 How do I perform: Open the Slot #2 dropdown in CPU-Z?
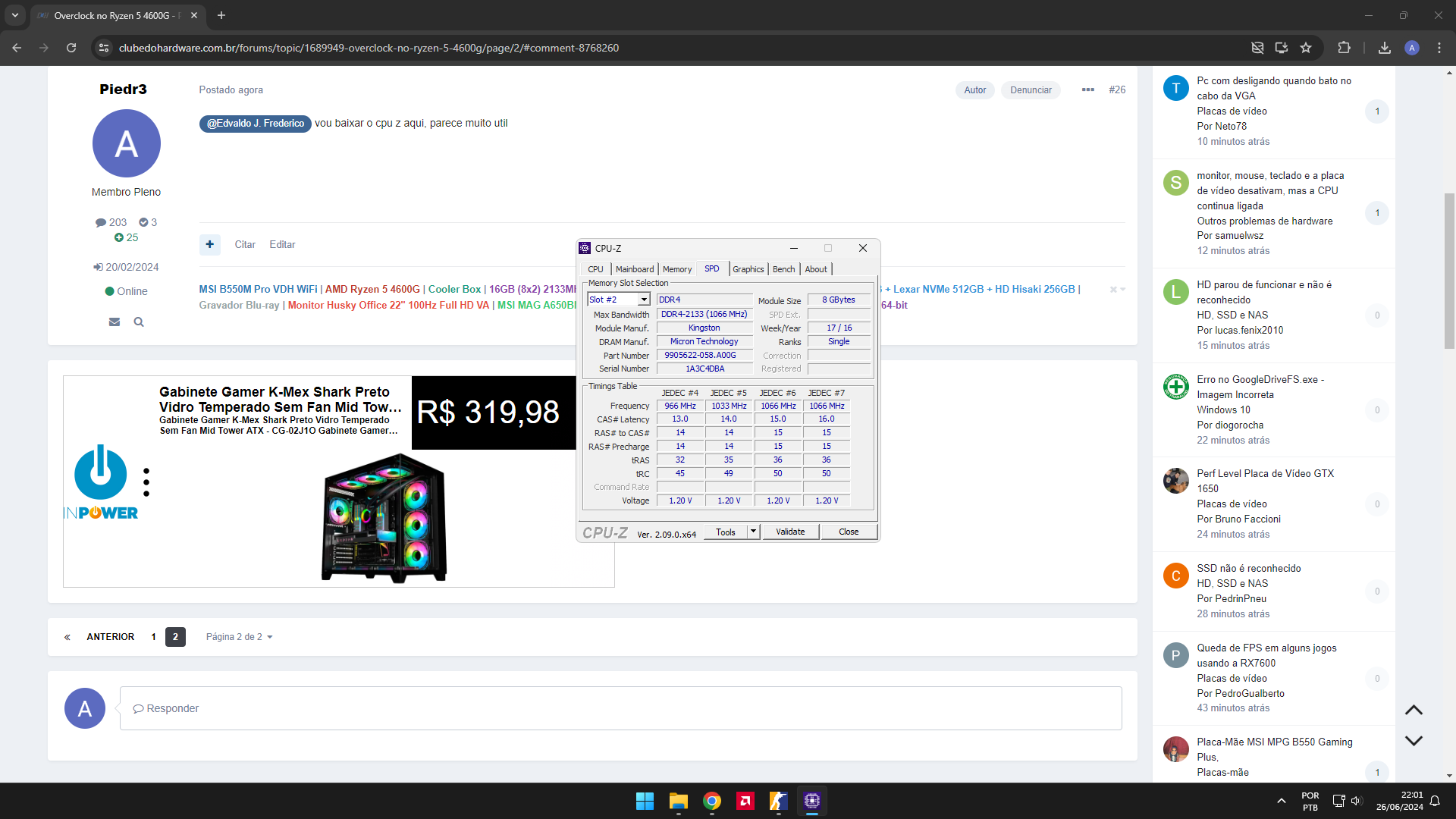tap(644, 300)
